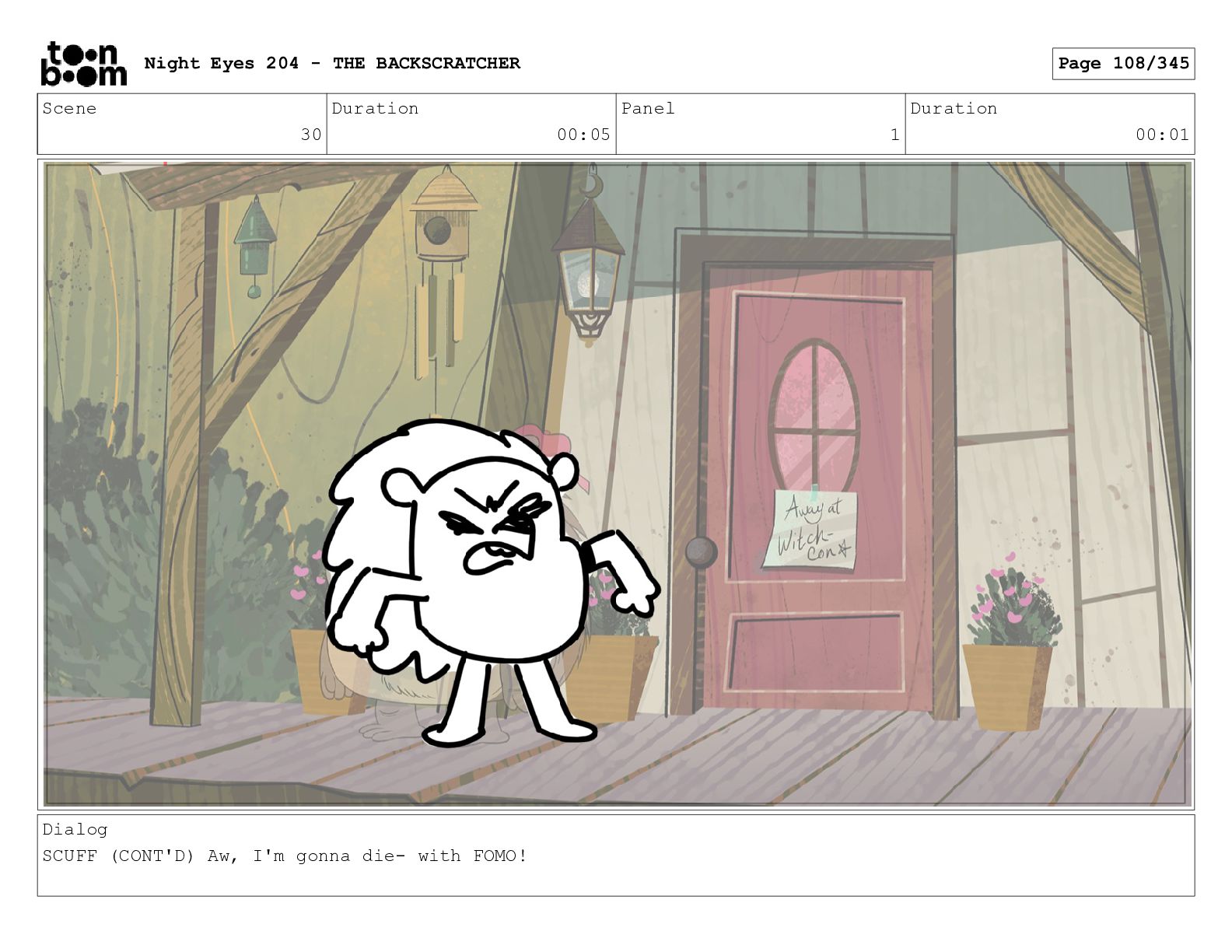The image size is (1232, 952).
Task: Click the scene number '30'
Action: coord(311,135)
